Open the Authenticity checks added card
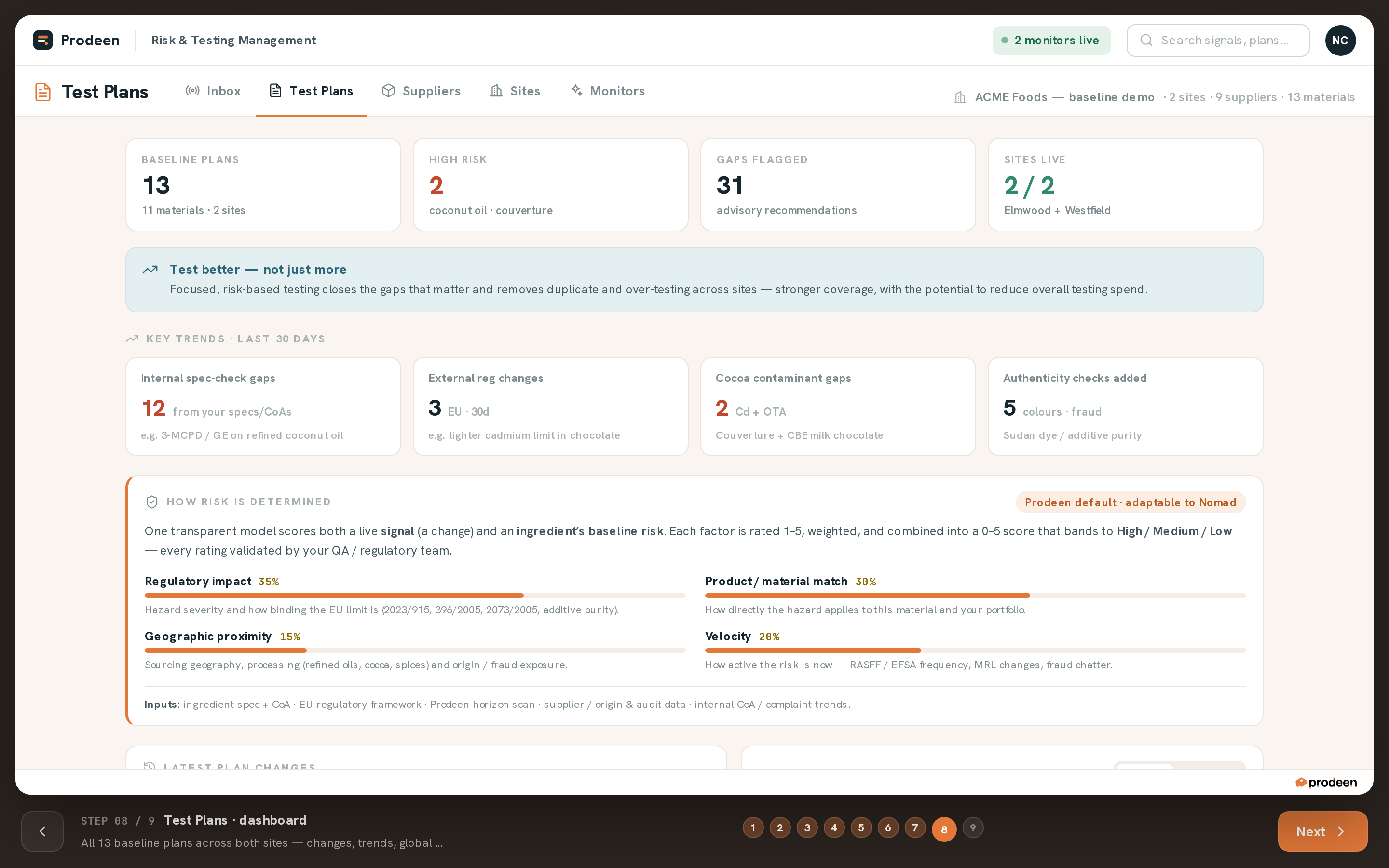 coord(1126,407)
